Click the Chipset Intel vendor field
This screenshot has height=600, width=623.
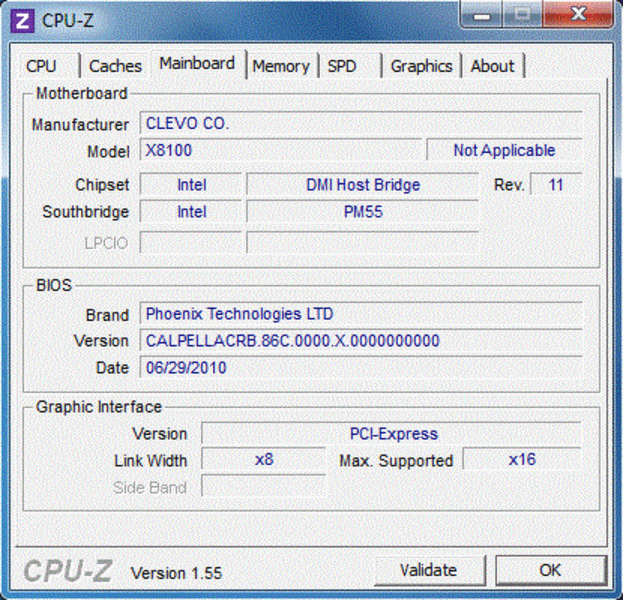click(x=191, y=185)
